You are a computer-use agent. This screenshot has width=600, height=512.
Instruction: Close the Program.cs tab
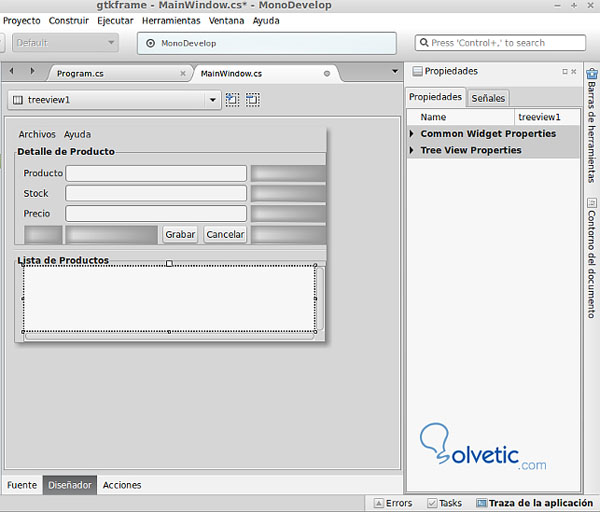183,73
